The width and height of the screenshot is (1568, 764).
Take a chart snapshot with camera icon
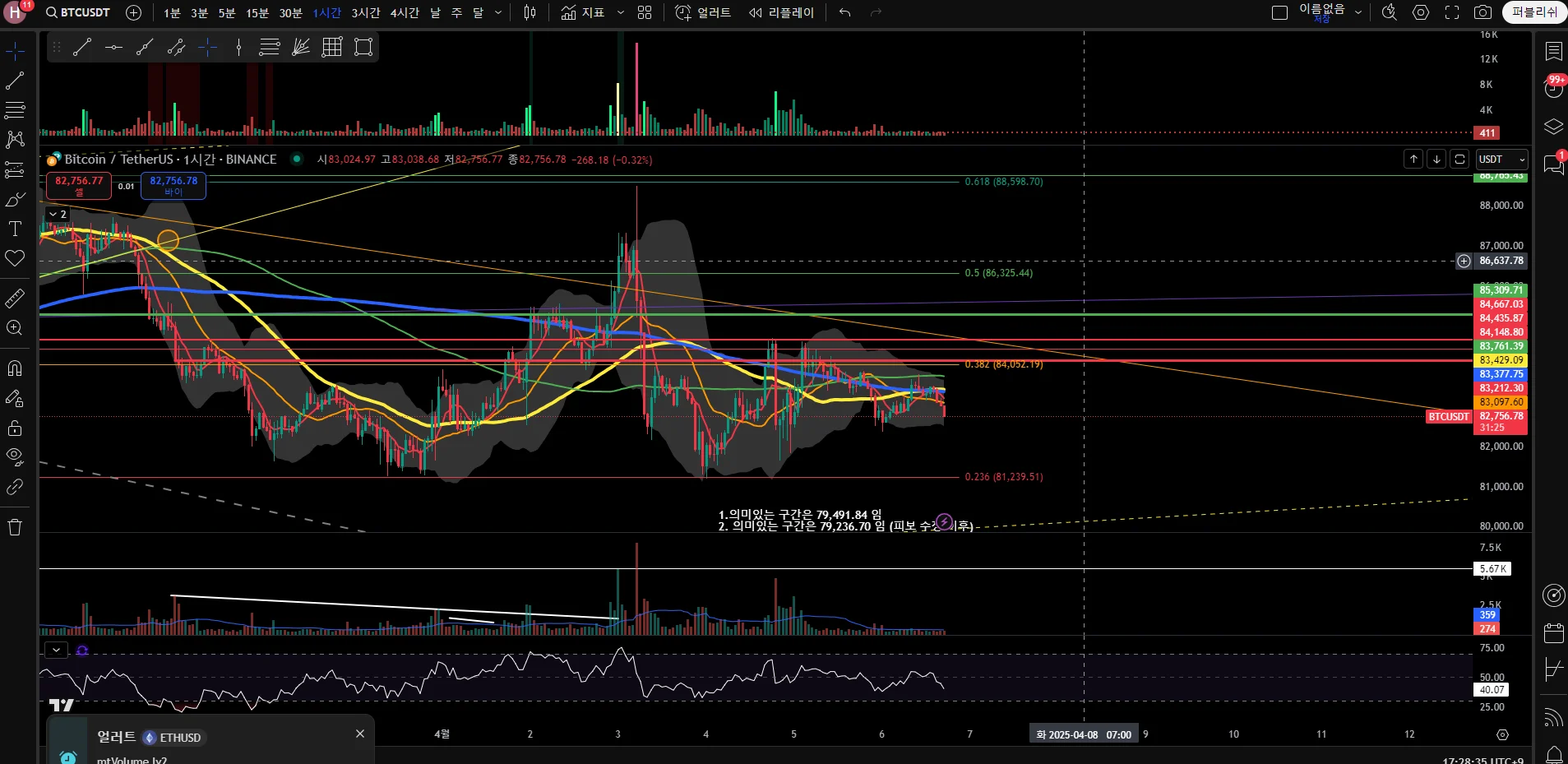(1482, 12)
